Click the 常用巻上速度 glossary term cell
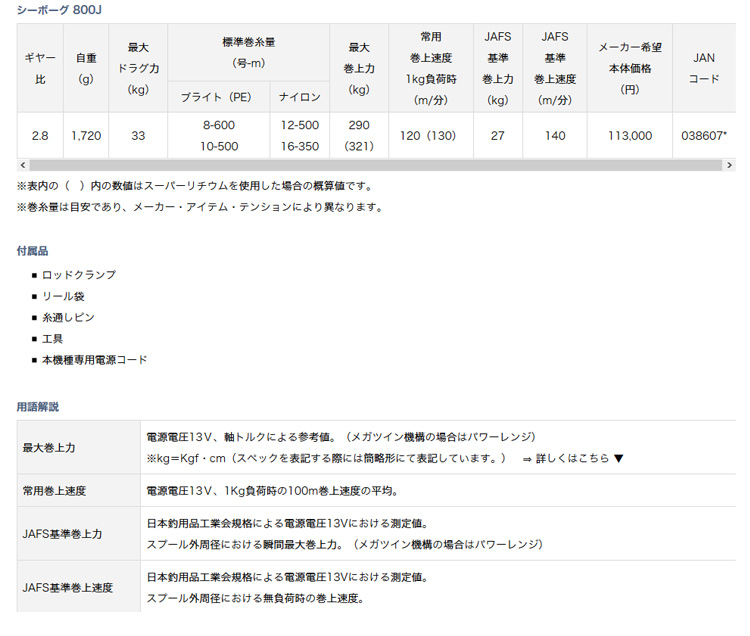This screenshot has width=750, height=636. pos(79,491)
